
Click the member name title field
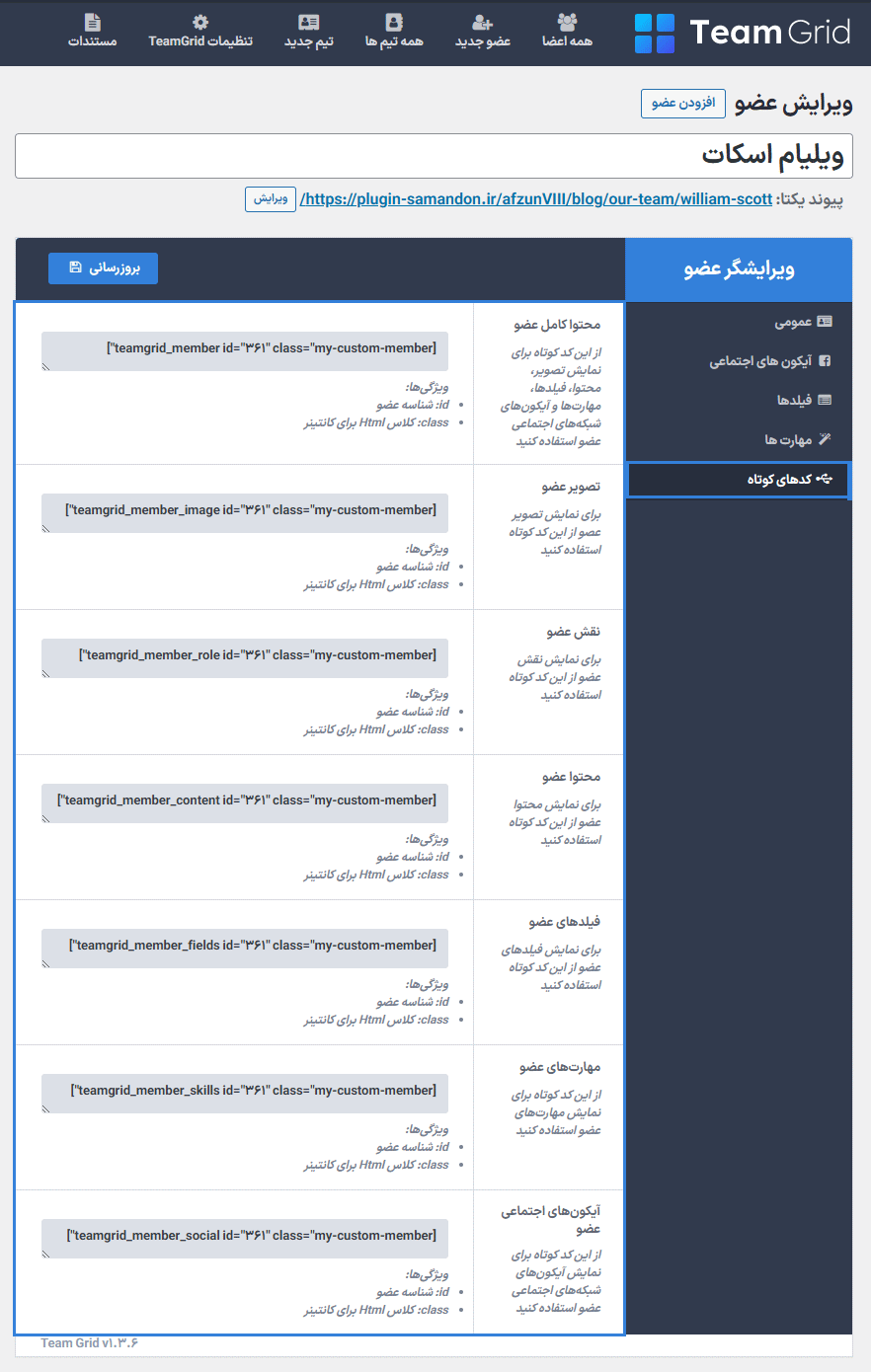[x=435, y=156]
